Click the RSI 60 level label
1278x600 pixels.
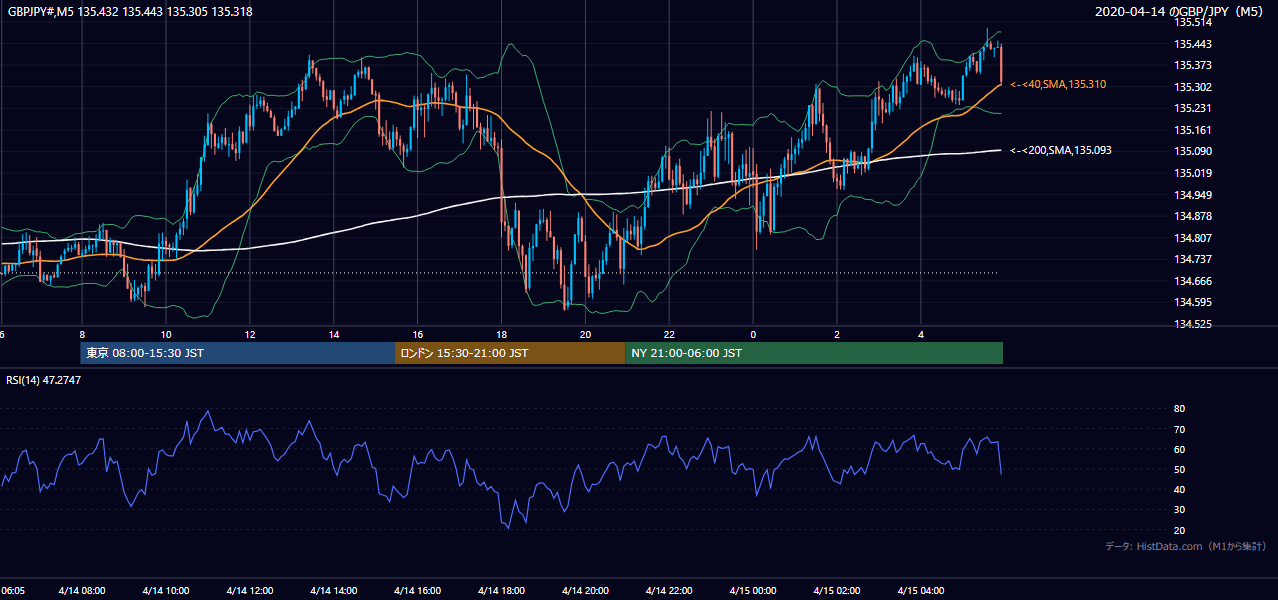pyautogui.click(x=1179, y=449)
